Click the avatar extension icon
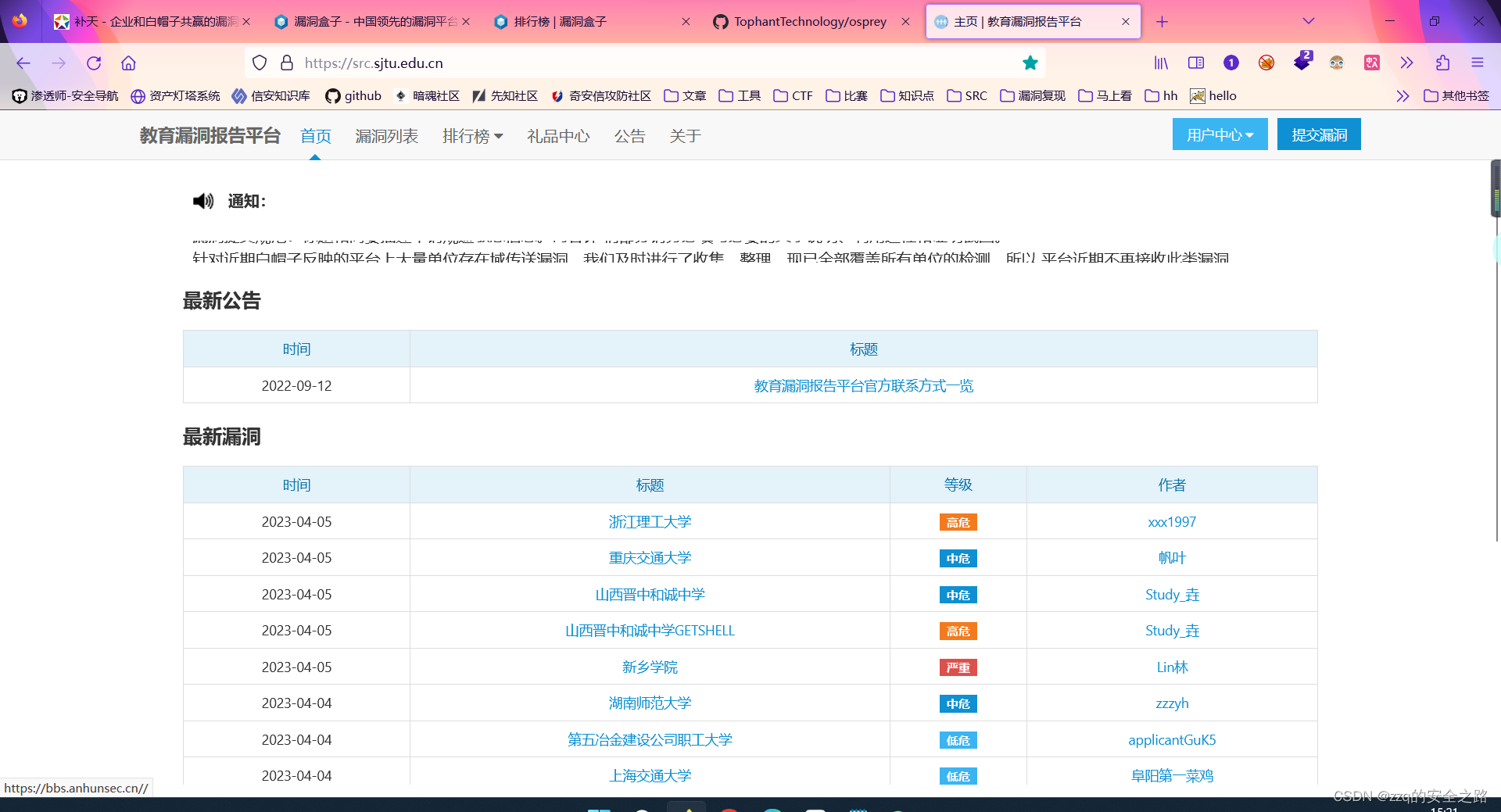This screenshot has height=812, width=1501. click(1337, 63)
